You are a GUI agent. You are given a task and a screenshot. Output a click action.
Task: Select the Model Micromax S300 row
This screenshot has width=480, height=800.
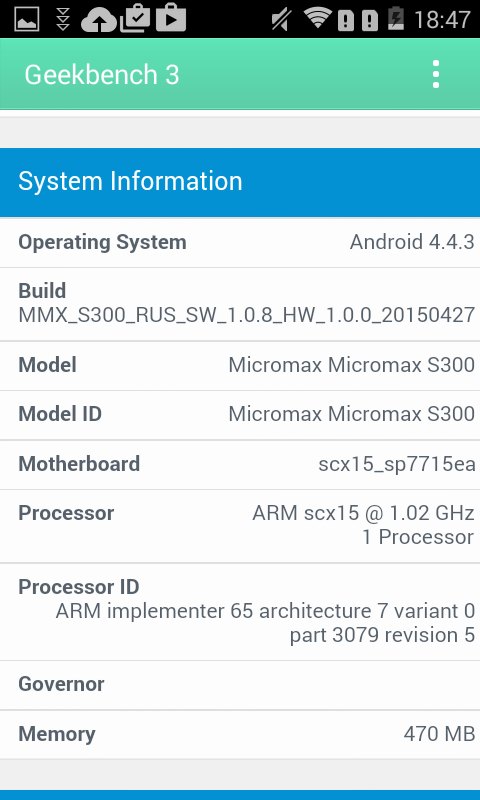click(x=240, y=365)
